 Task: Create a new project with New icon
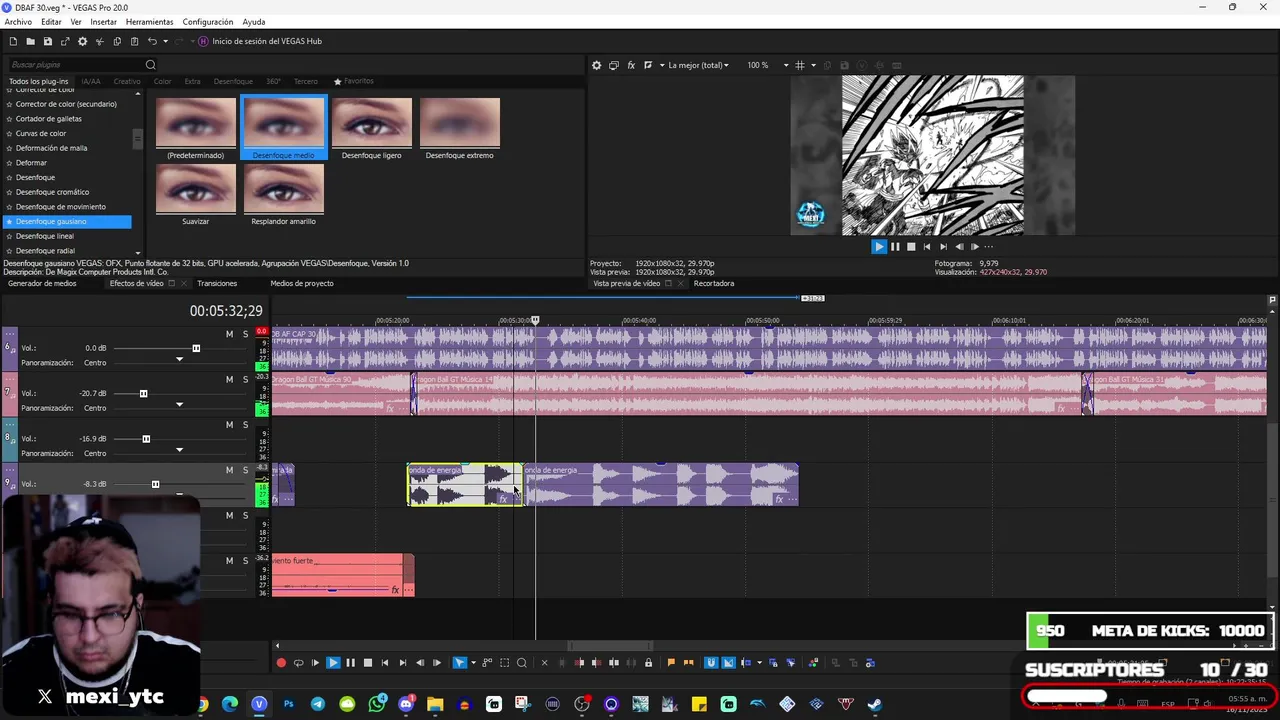(13, 41)
